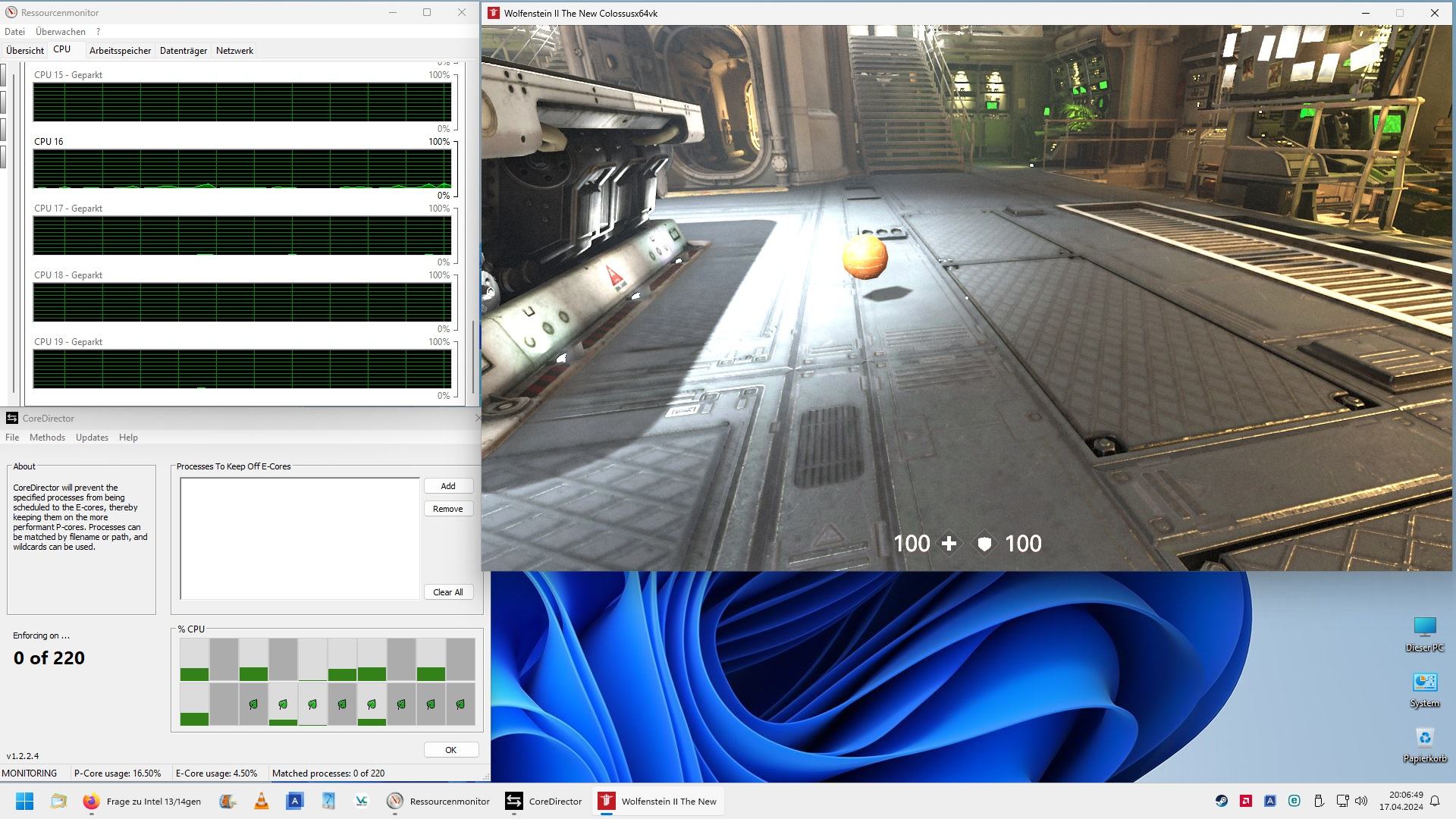
Task: Open the Methods menu in CoreDirector
Action: 47,438
